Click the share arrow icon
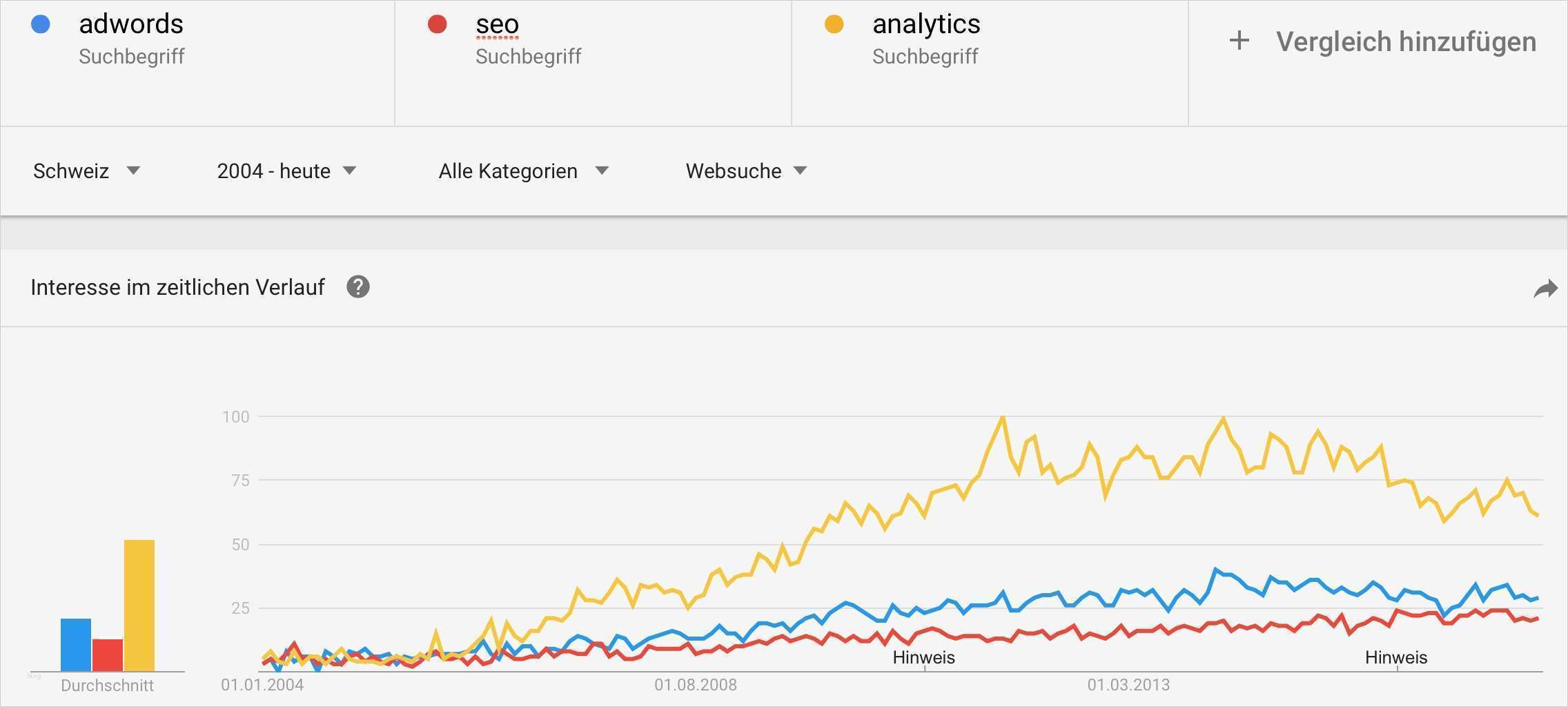Image resolution: width=1568 pixels, height=707 pixels. pos(1545,289)
